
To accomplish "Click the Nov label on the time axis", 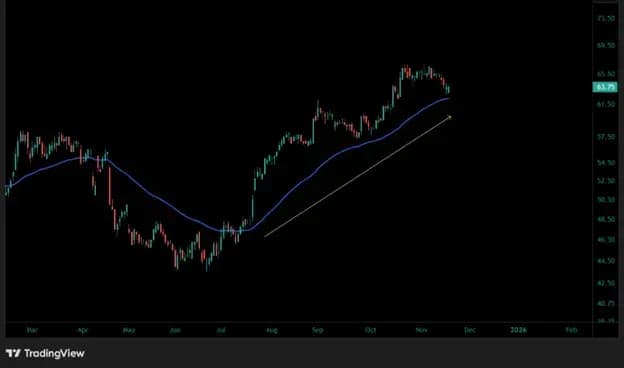I will (421, 330).
